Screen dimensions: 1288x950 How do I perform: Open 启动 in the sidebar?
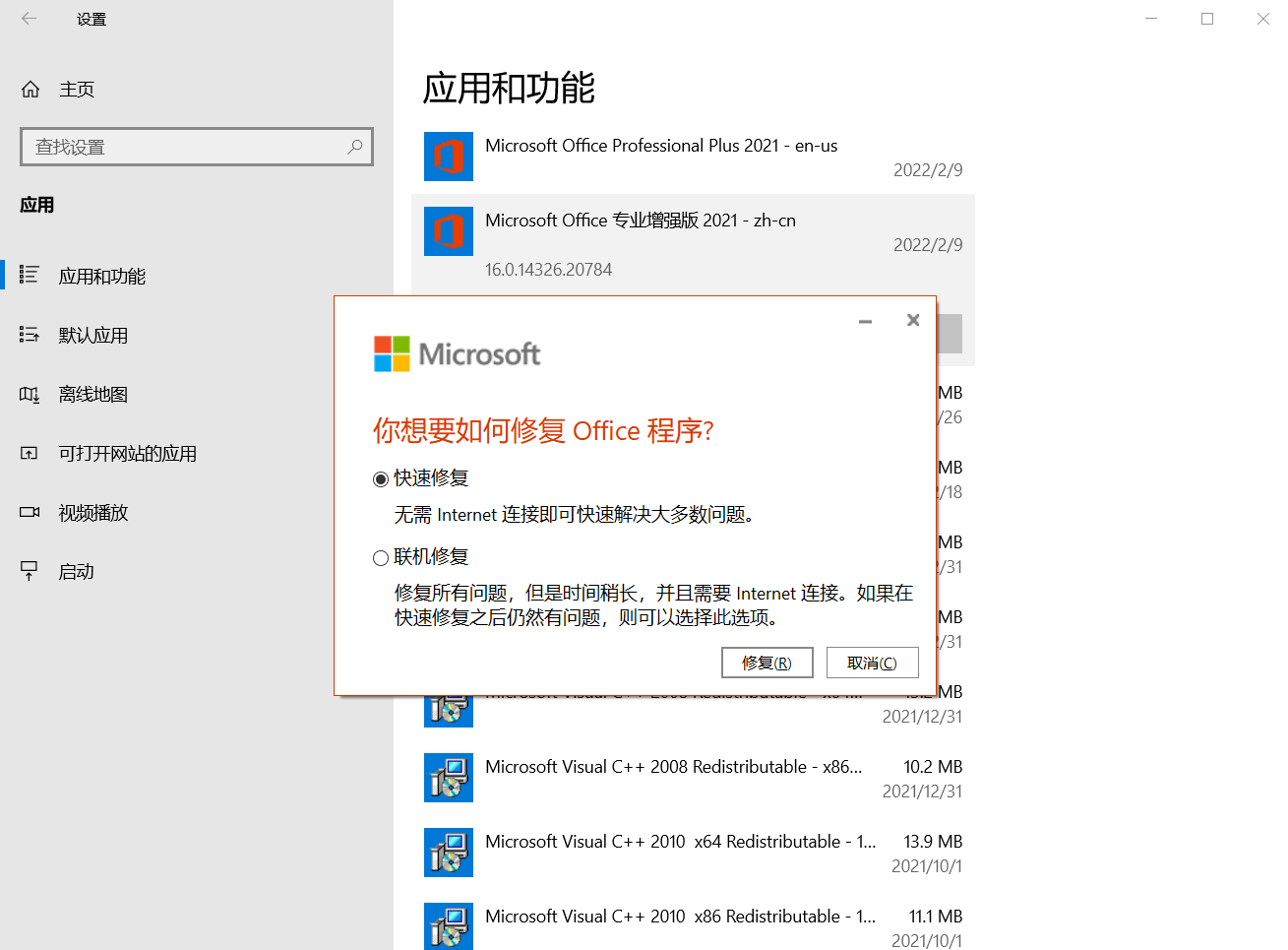[197, 572]
